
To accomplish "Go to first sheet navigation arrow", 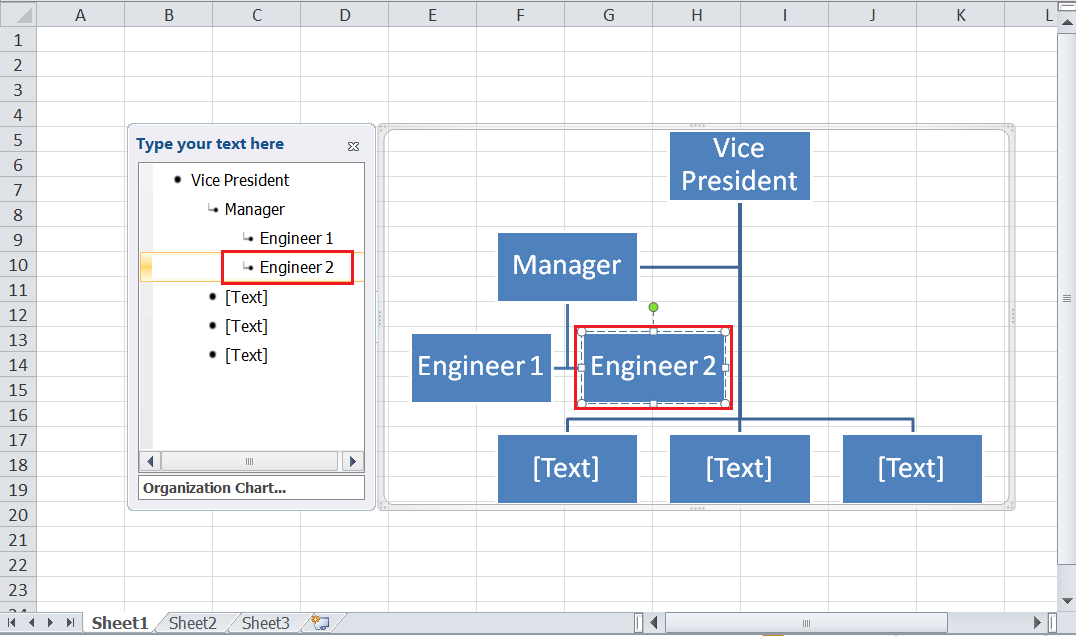I will [11, 622].
